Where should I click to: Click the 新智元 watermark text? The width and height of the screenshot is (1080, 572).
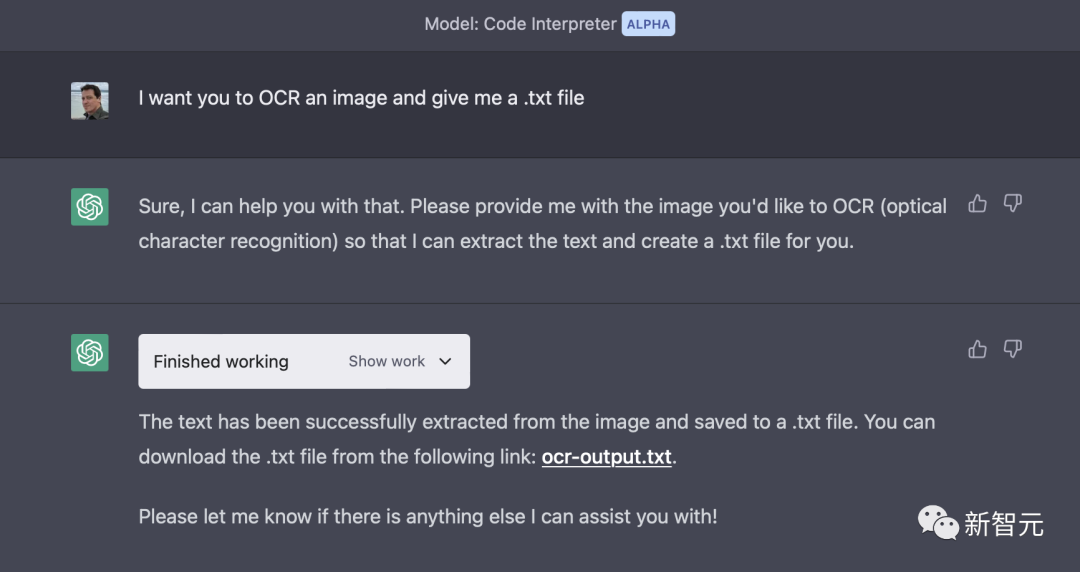point(1004,524)
